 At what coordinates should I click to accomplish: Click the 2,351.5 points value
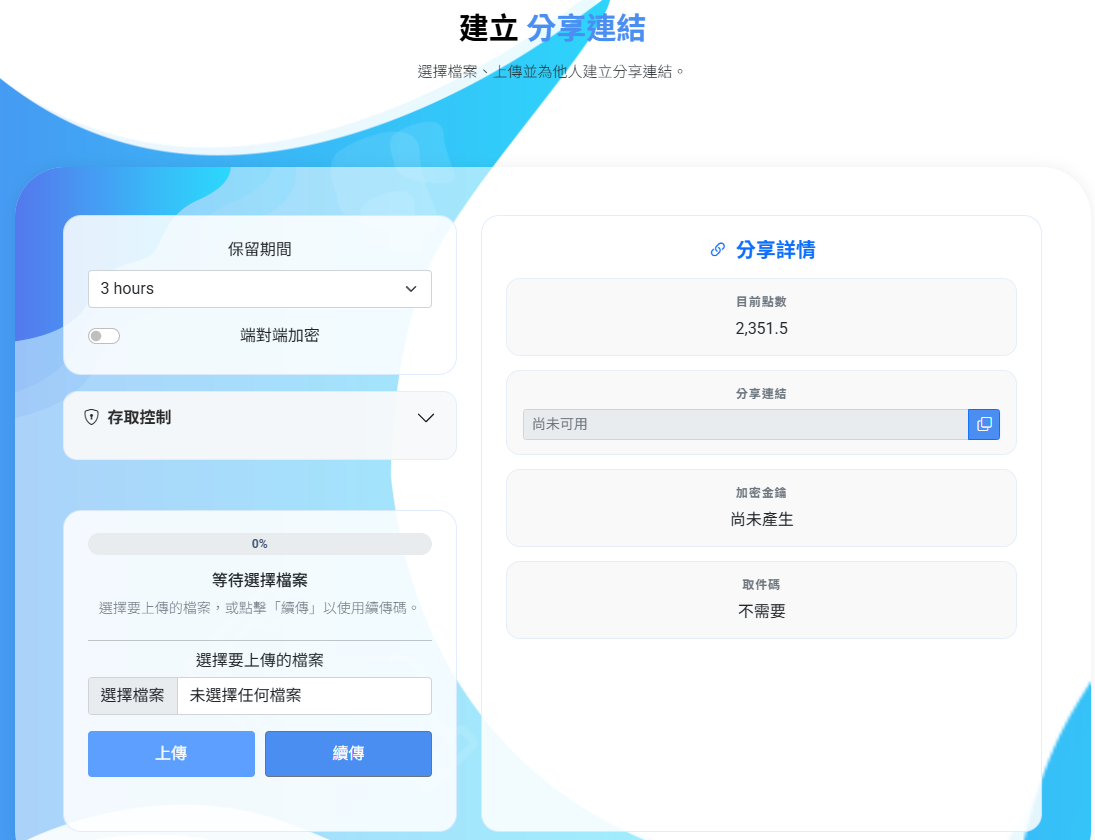coord(761,329)
